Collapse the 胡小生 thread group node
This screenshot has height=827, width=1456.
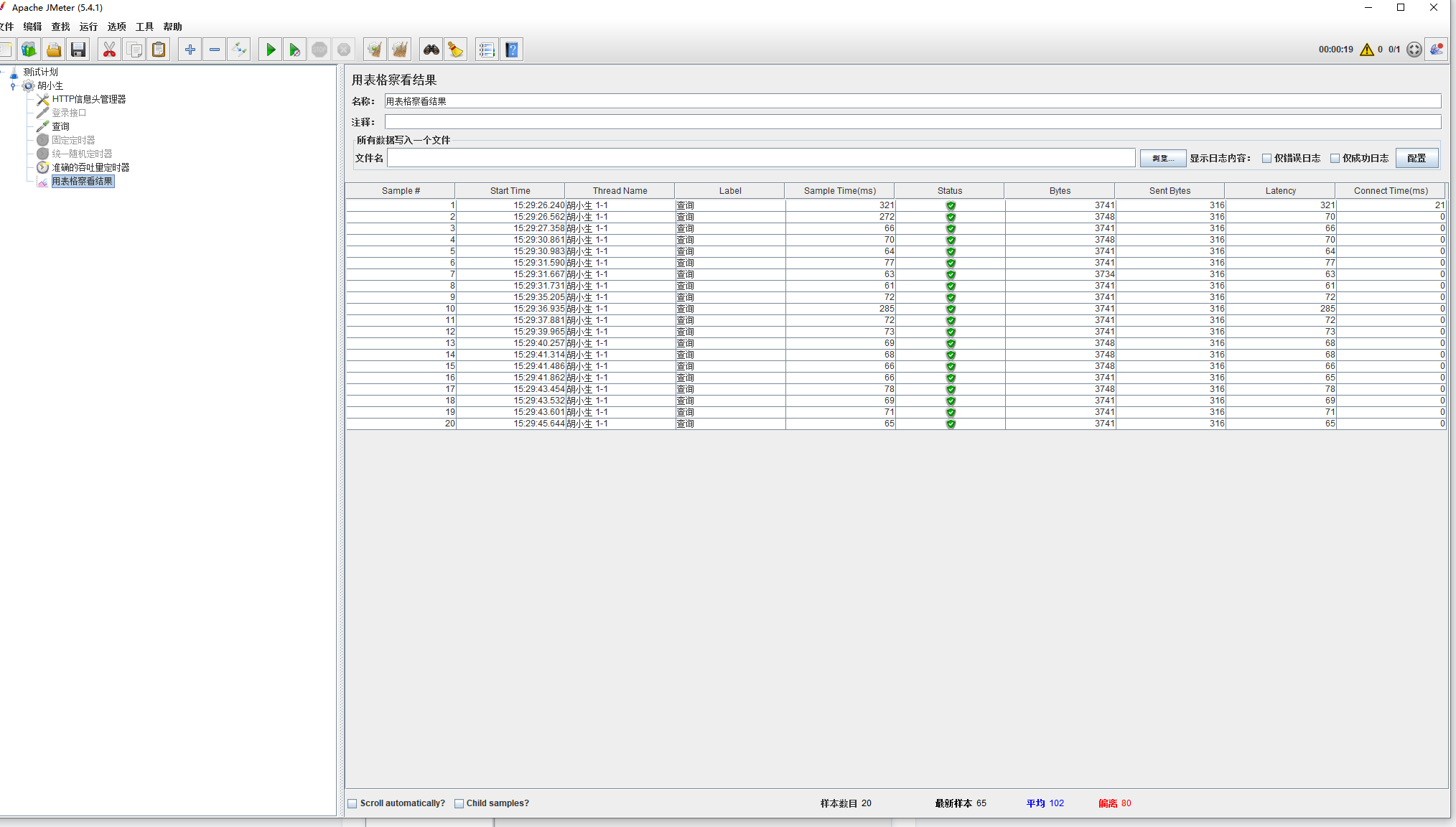(13, 86)
